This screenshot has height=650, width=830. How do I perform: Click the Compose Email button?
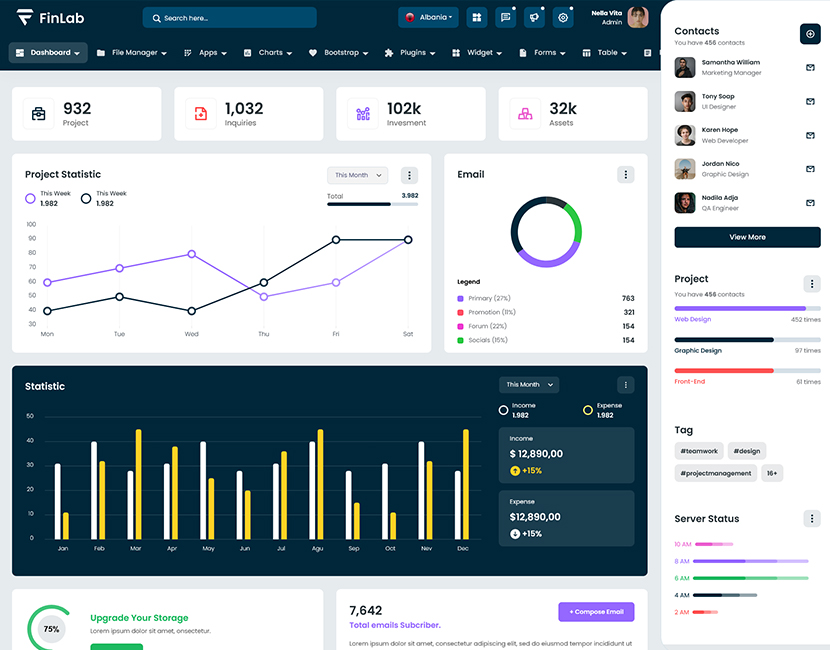pos(596,611)
